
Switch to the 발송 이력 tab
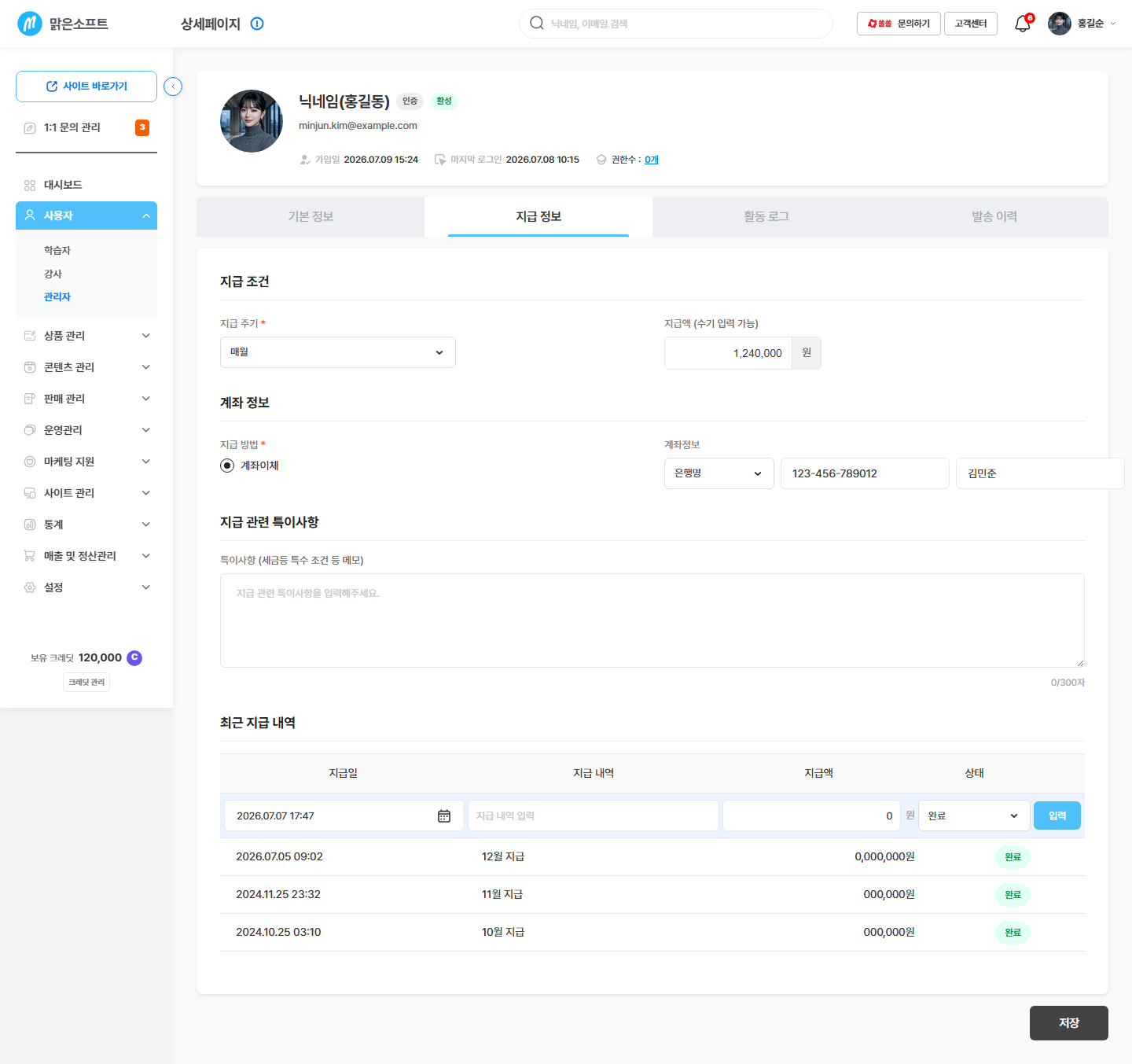(994, 217)
